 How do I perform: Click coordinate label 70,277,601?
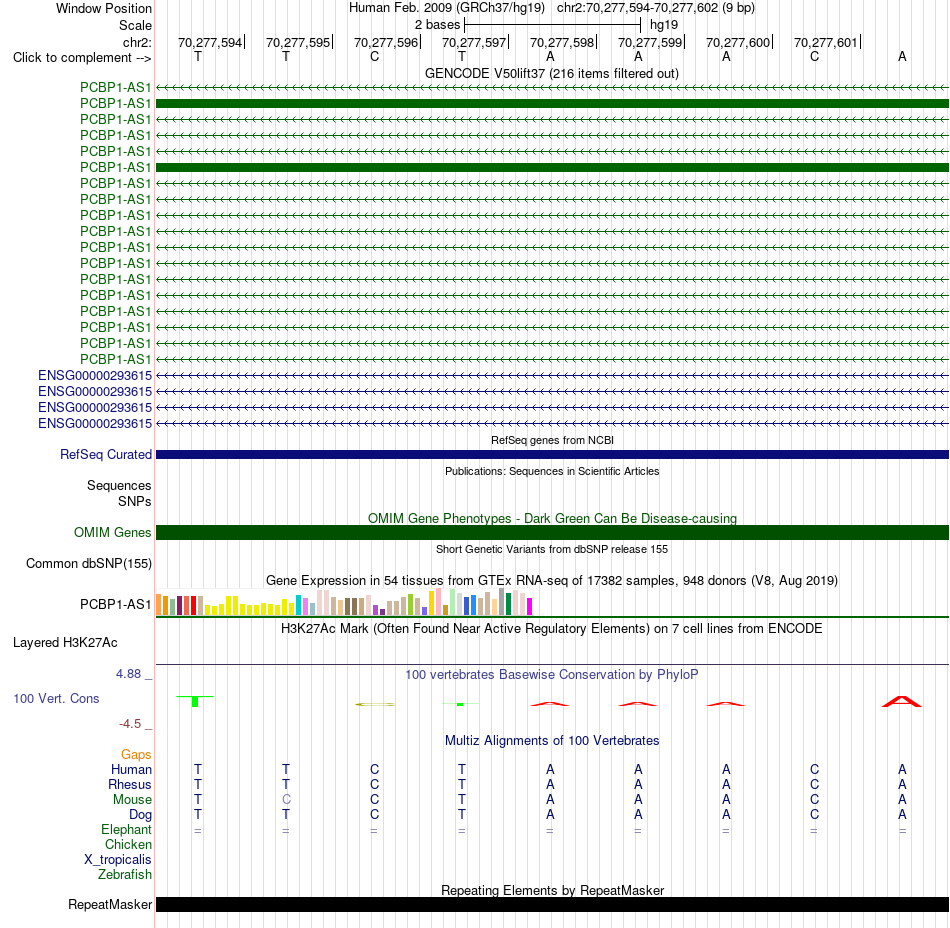tap(826, 42)
